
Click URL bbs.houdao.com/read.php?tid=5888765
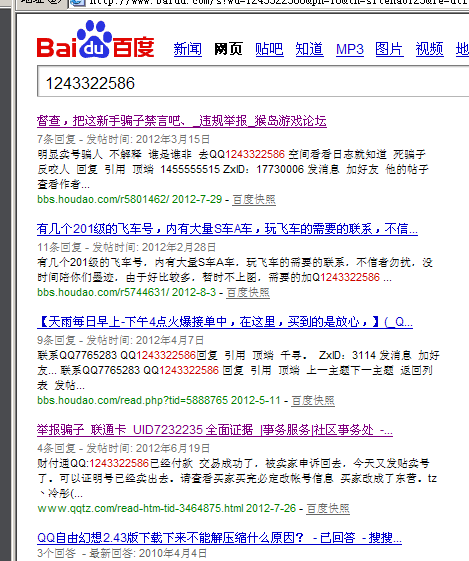point(132,400)
